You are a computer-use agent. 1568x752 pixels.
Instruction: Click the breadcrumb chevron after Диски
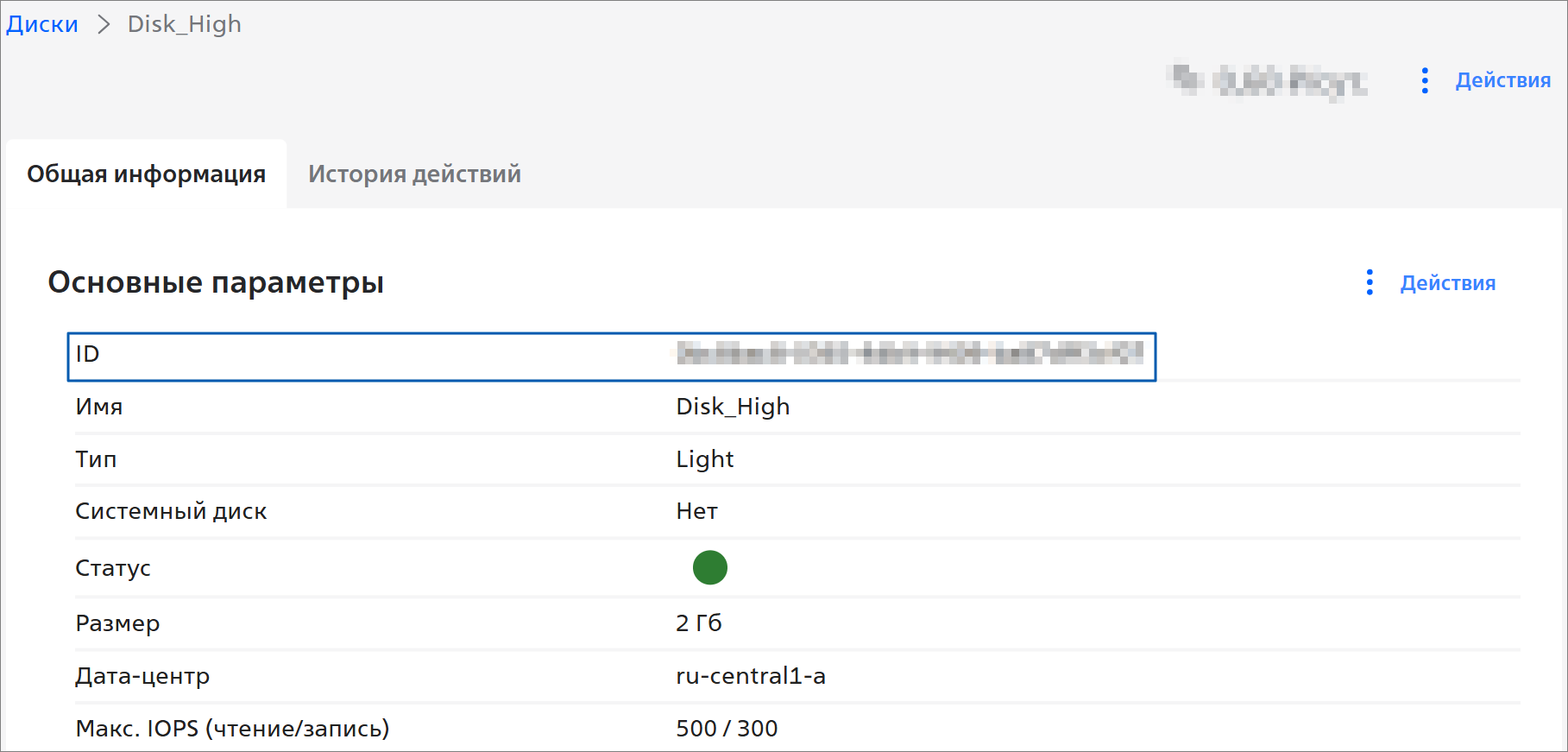coord(104,24)
